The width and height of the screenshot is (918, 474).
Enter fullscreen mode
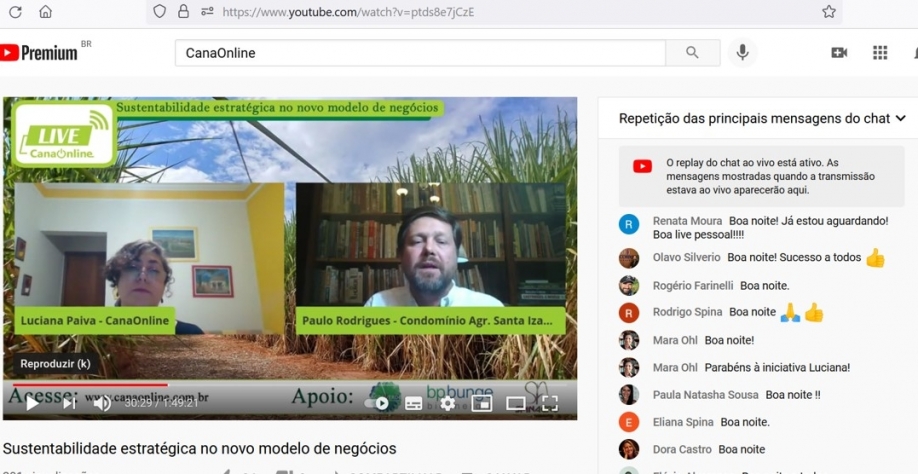(549, 404)
